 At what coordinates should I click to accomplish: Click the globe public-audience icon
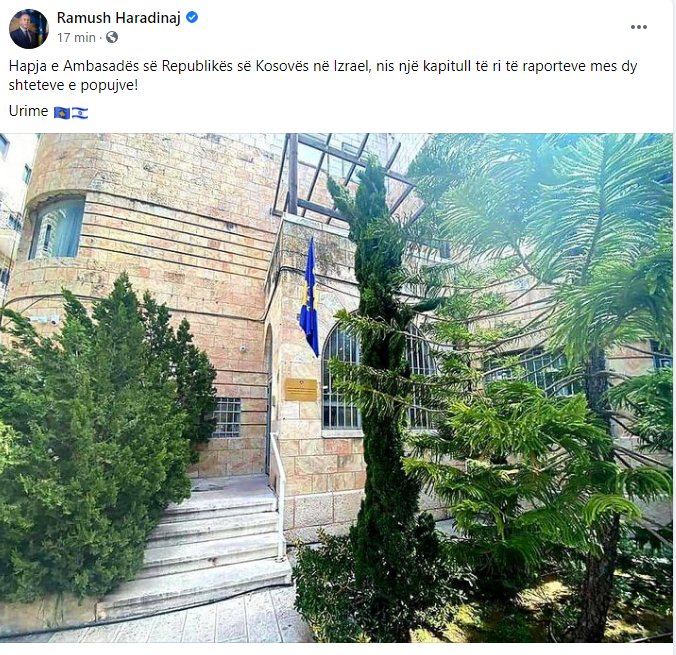[x=112, y=38]
